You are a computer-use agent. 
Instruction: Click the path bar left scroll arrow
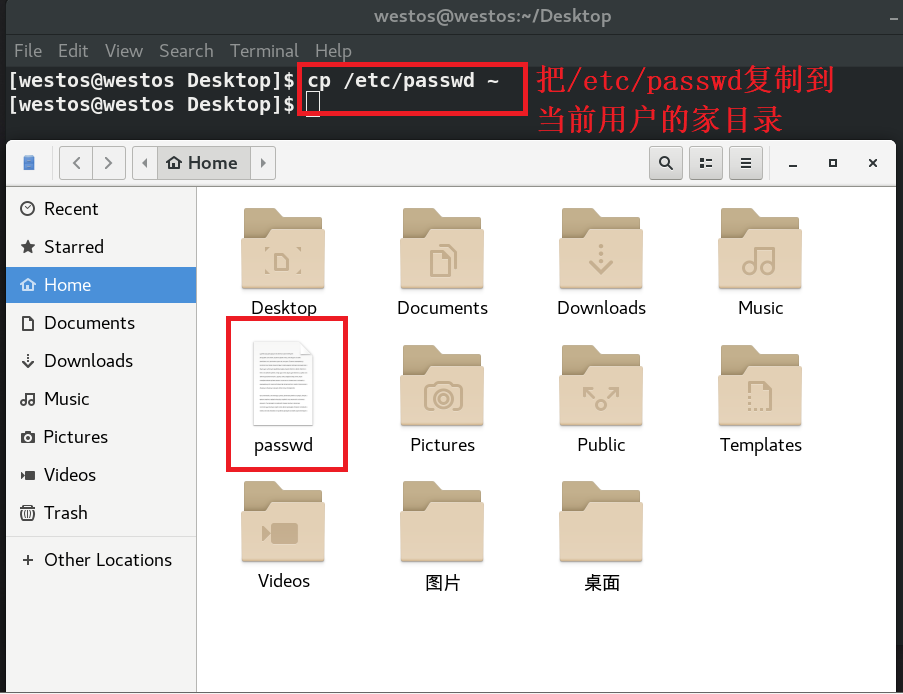[145, 163]
